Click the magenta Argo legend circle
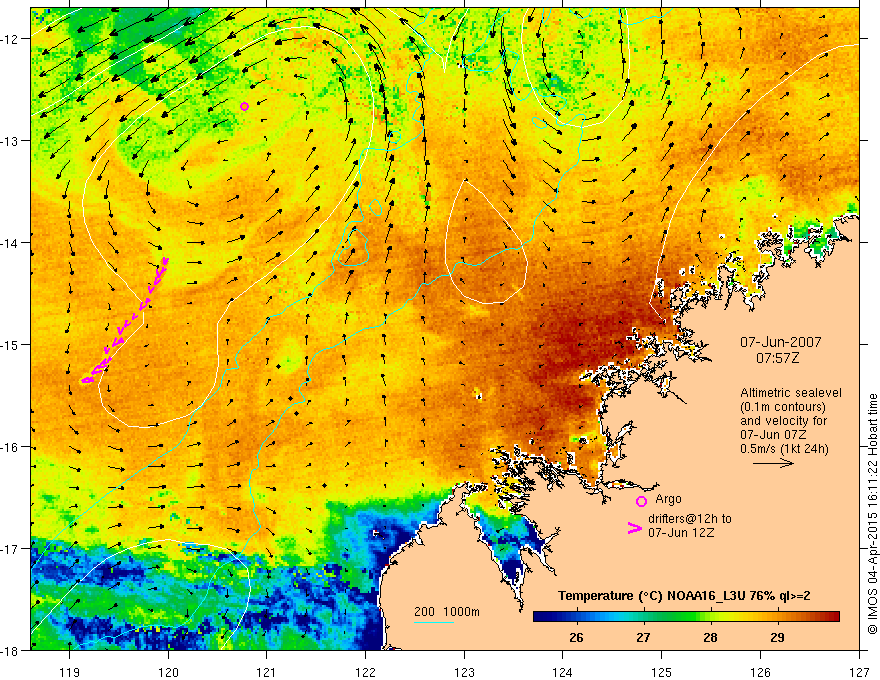Viewport: 880px width, 680px height. [641, 501]
